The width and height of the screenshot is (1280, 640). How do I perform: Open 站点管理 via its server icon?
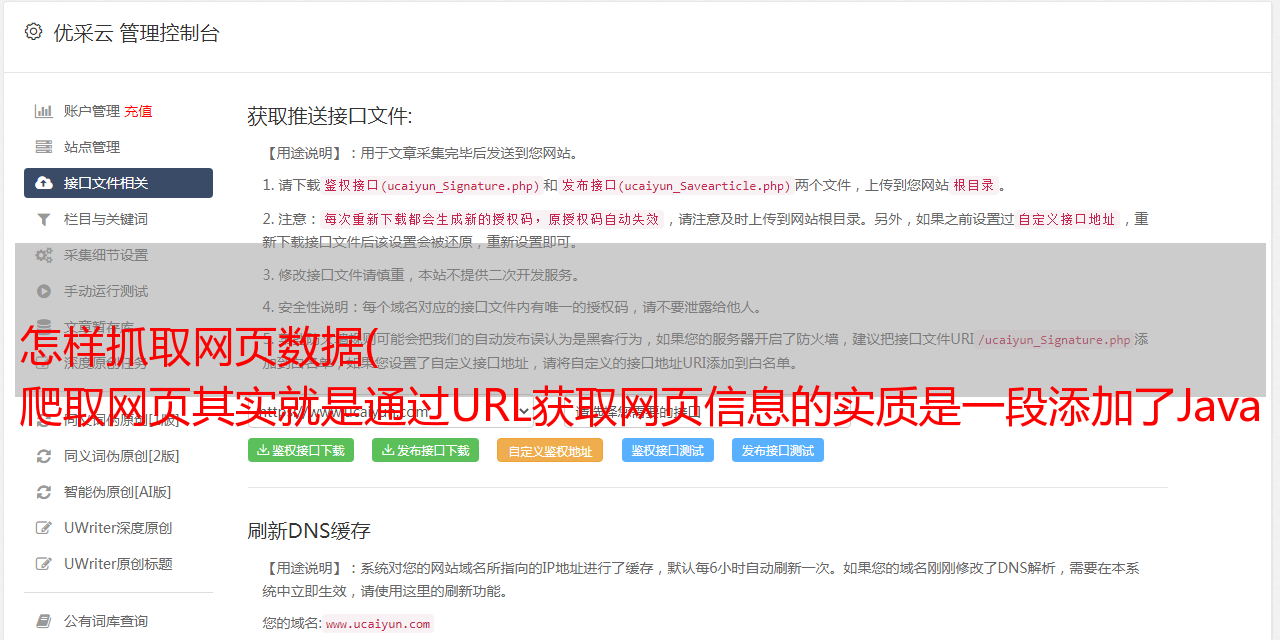[x=44, y=147]
